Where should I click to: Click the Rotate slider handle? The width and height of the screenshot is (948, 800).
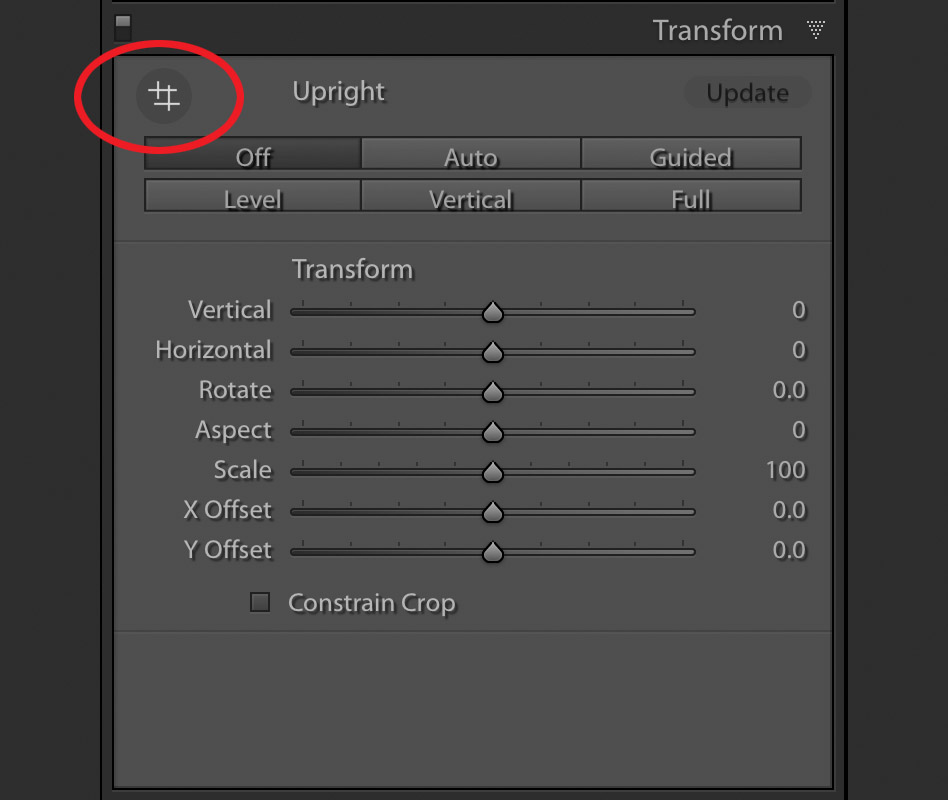[492, 393]
